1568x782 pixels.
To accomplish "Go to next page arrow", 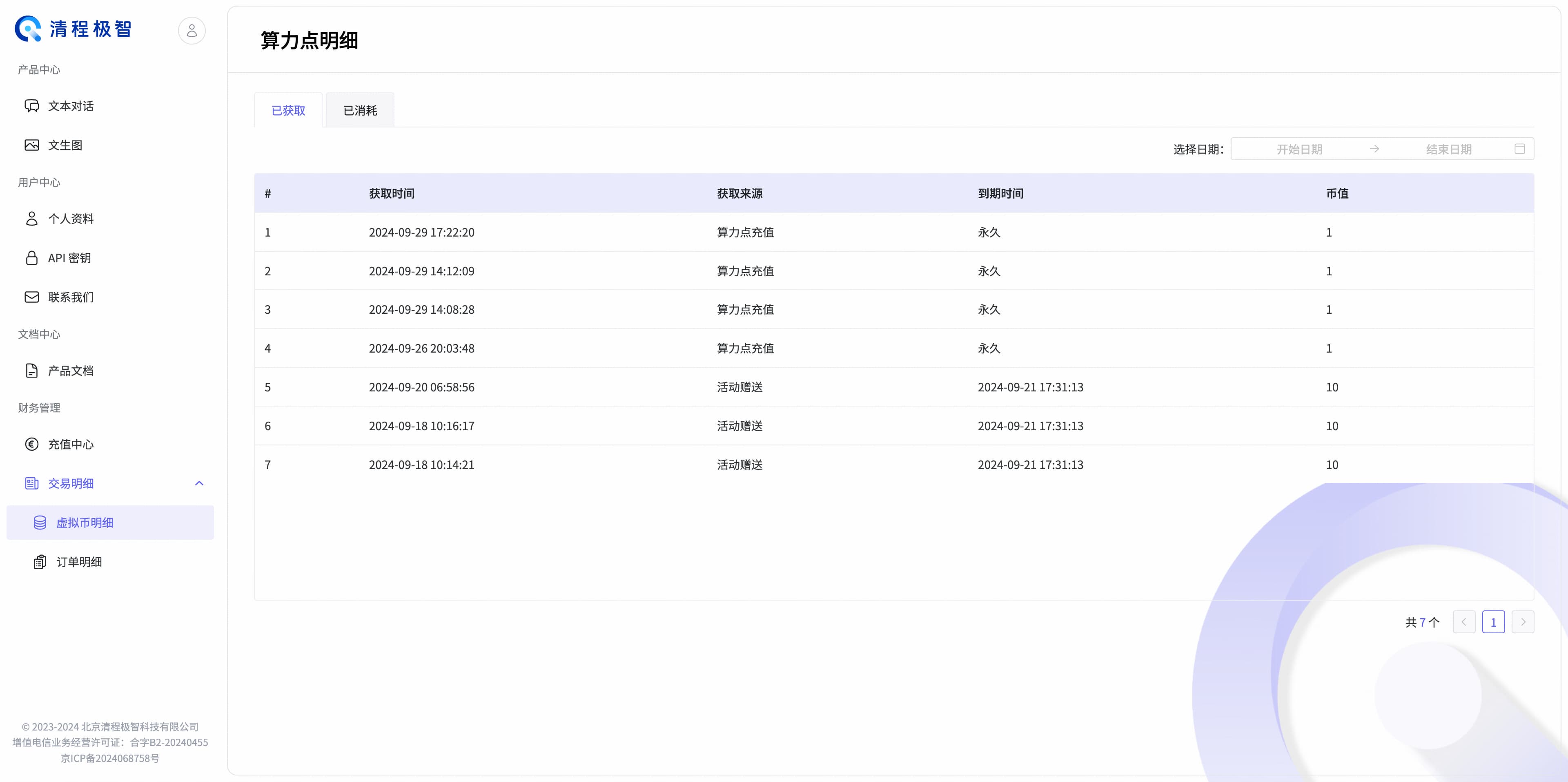I will tap(1522, 622).
